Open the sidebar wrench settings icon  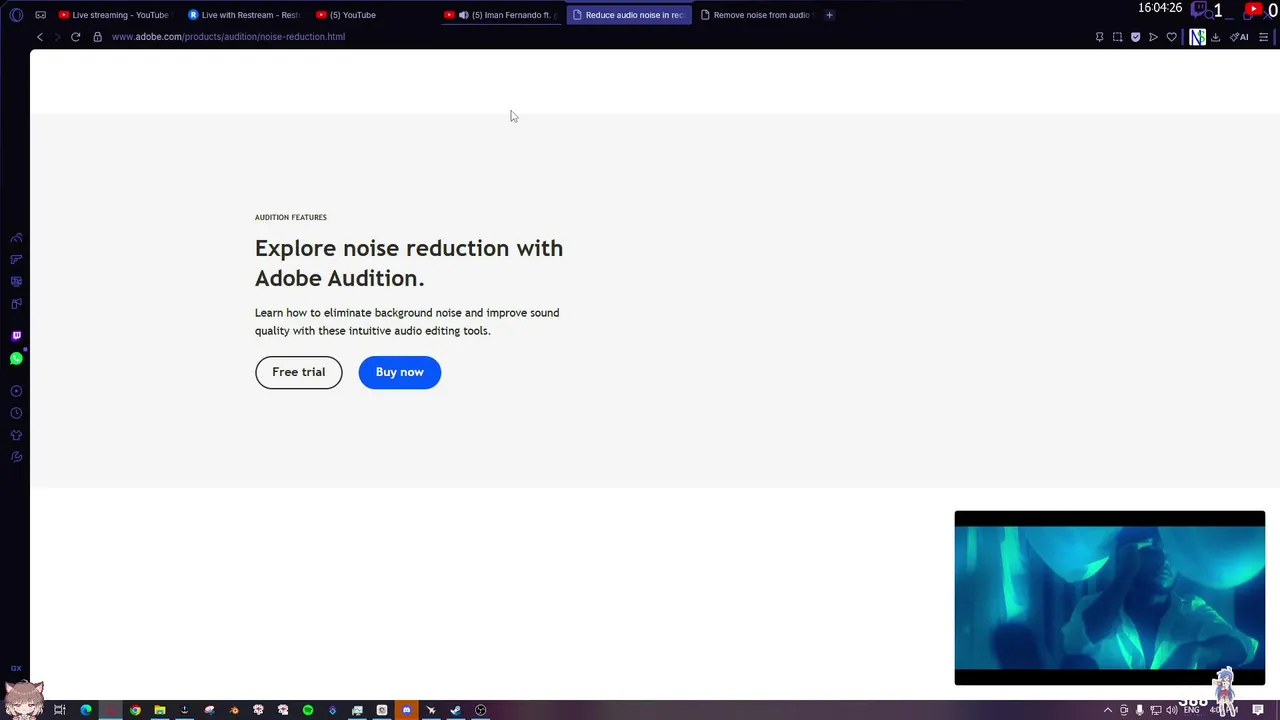[x=16, y=457]
